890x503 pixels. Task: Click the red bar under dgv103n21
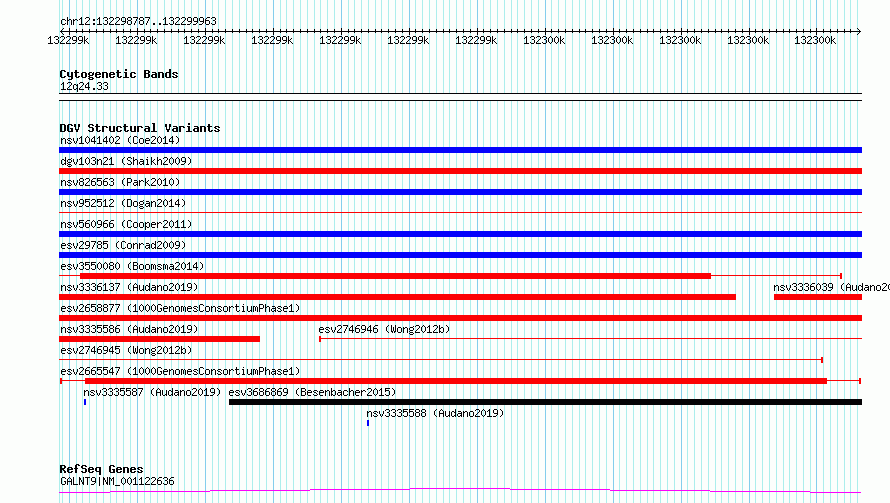[460, 171]
